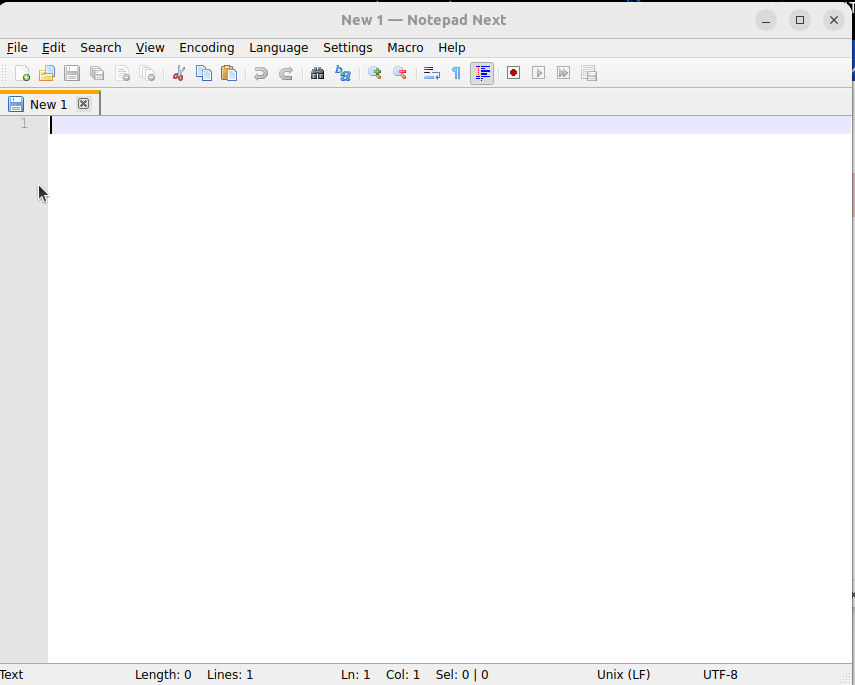This screenshot has height=685, width=855.
Task: Open the Language menu
Action: [x=279, y=48]
